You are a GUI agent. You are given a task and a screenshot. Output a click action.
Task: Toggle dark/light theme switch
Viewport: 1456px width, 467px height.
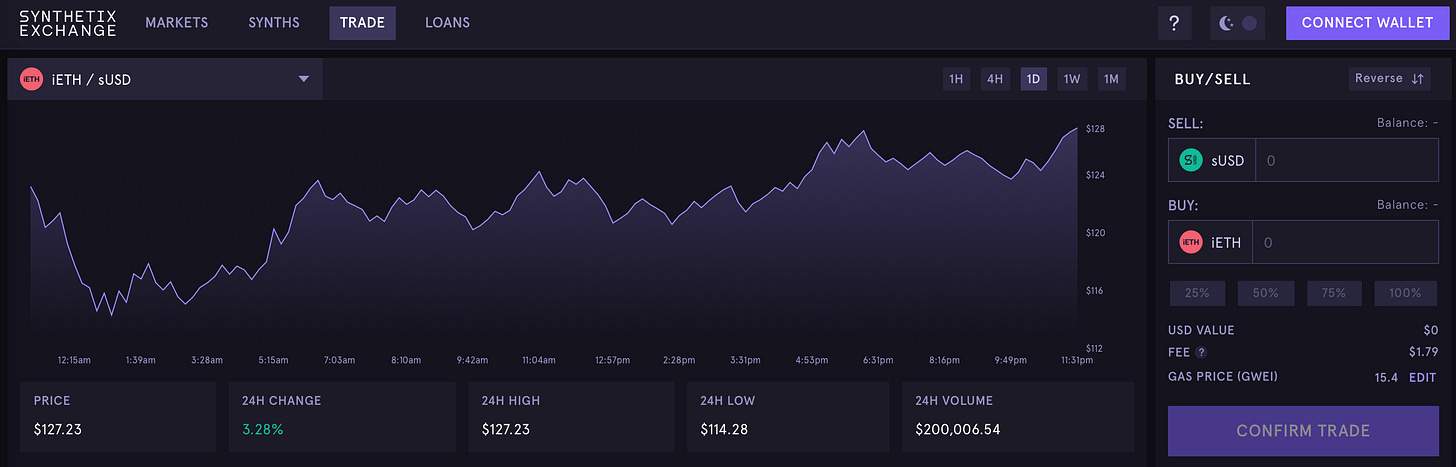click(x=1237, y=23)
